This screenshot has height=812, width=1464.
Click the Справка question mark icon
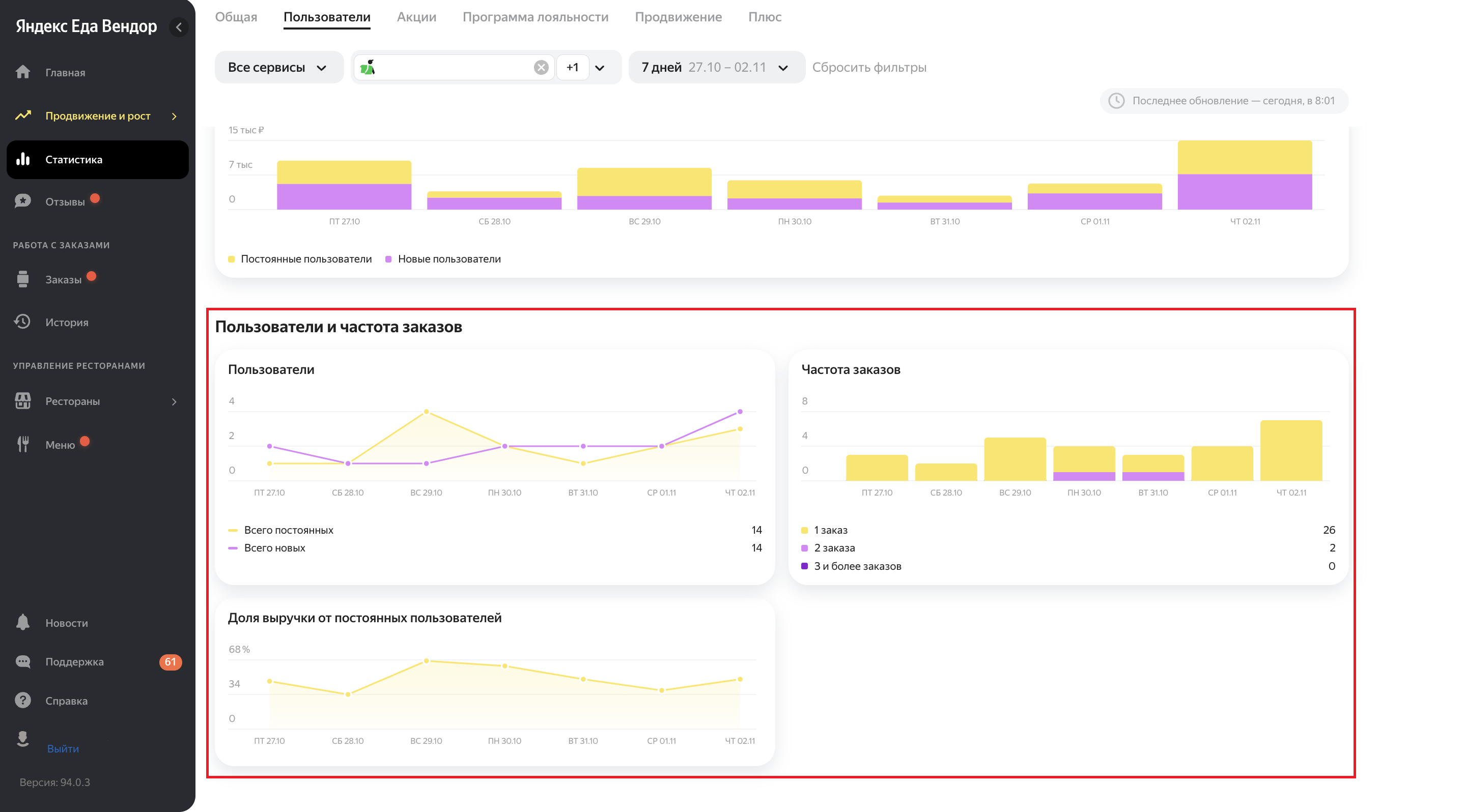pos(23,701)
